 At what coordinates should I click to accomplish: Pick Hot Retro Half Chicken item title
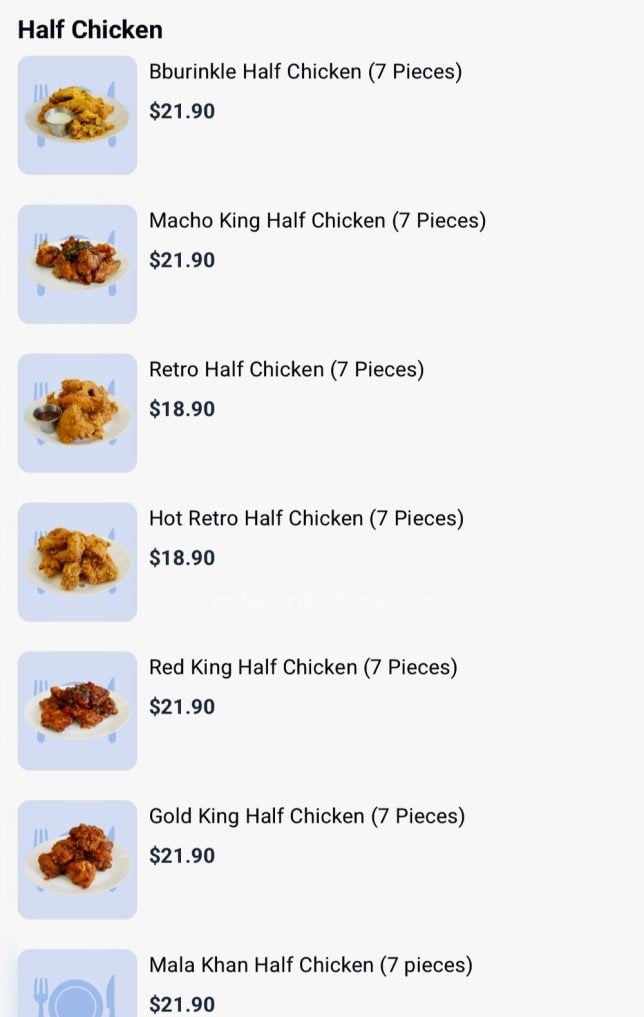[306, 519]
